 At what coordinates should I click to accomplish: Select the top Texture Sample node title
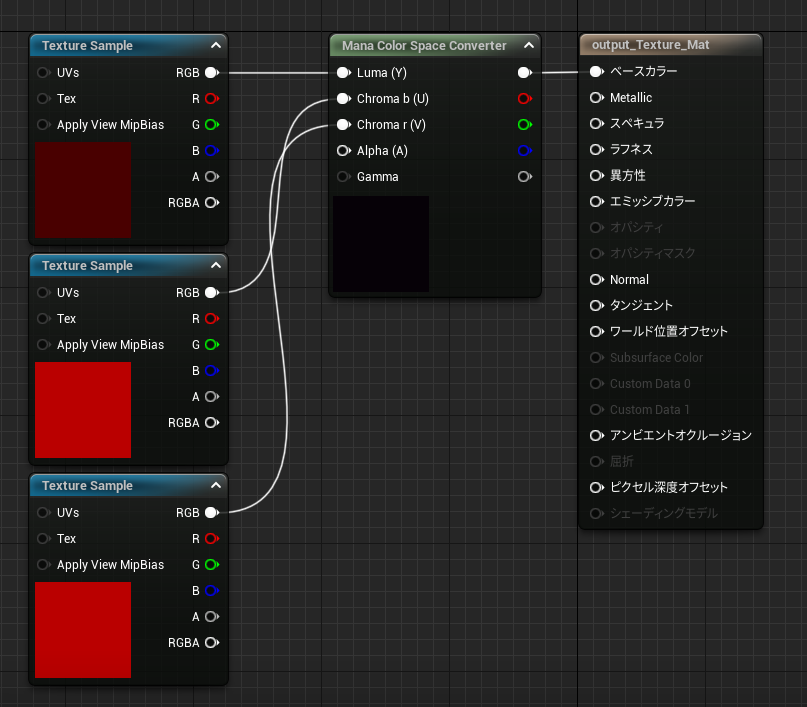click(x=87, y=46)
